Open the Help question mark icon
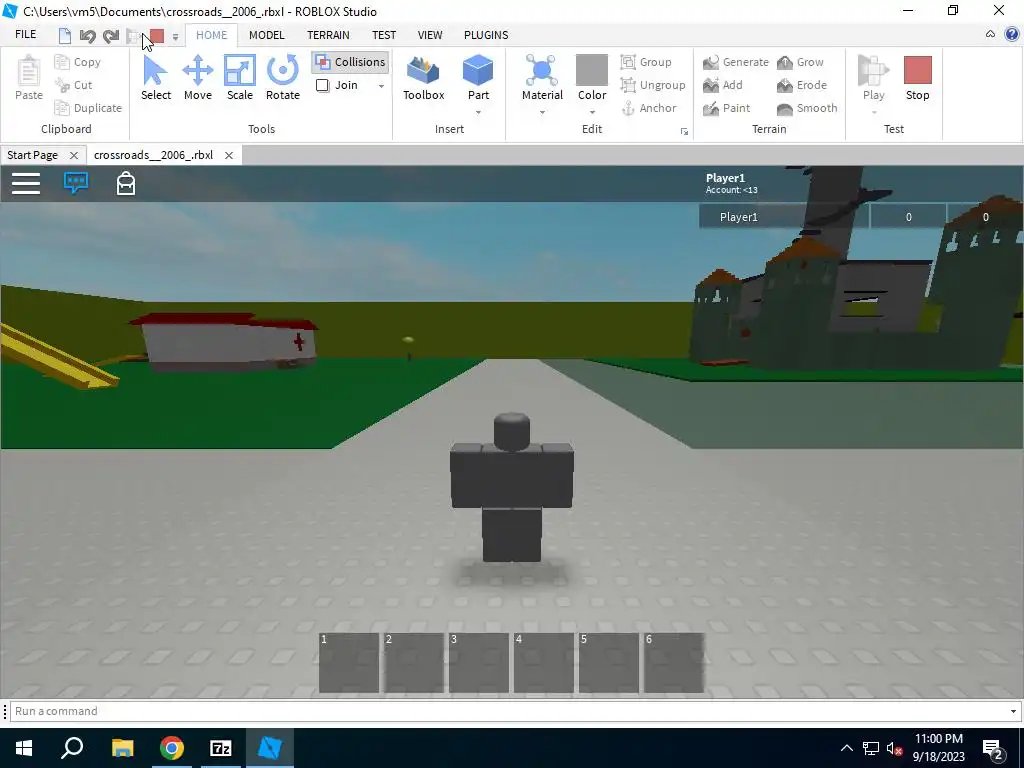This screenshot has width=1024, height=768. (1012, 35)
